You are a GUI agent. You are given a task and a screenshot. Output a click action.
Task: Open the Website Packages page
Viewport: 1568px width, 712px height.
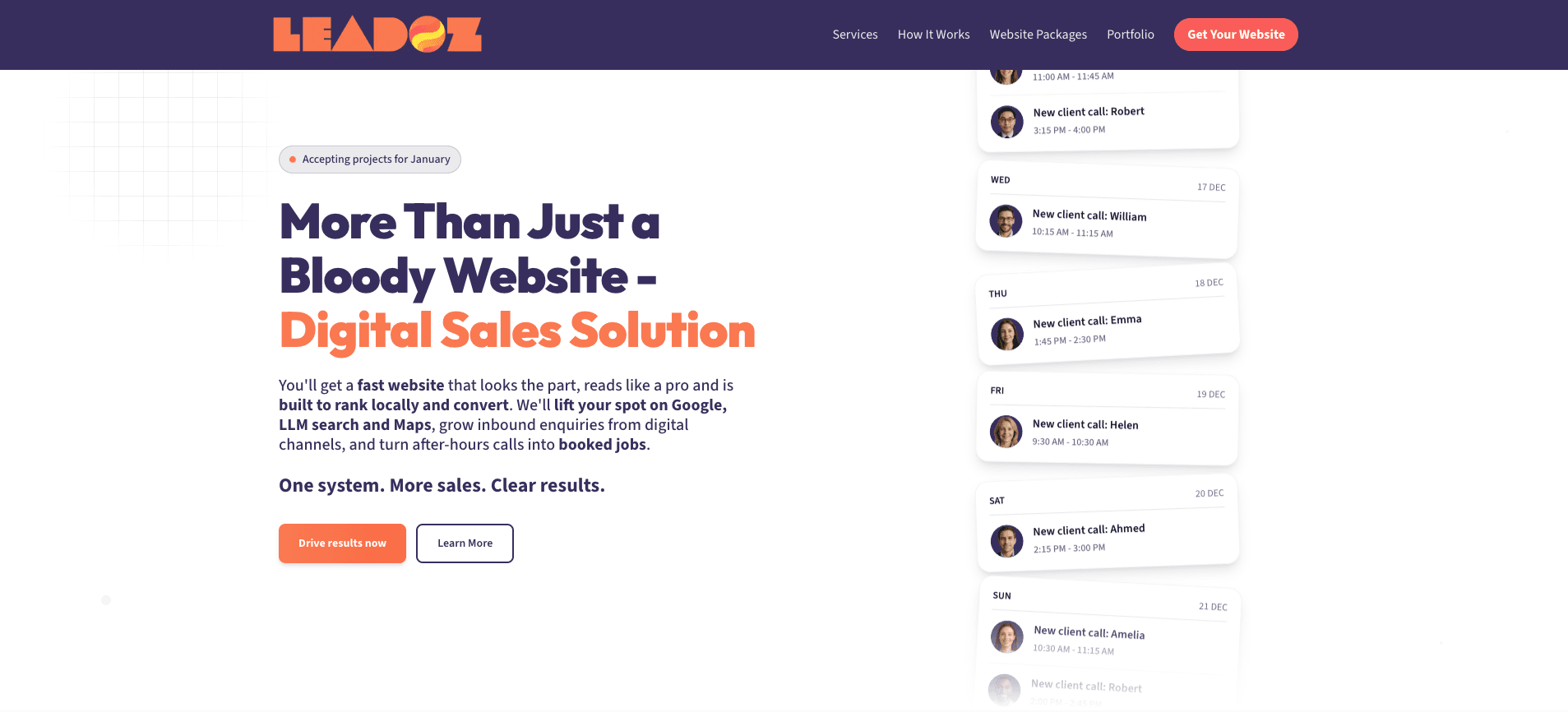click(1038, 35)
